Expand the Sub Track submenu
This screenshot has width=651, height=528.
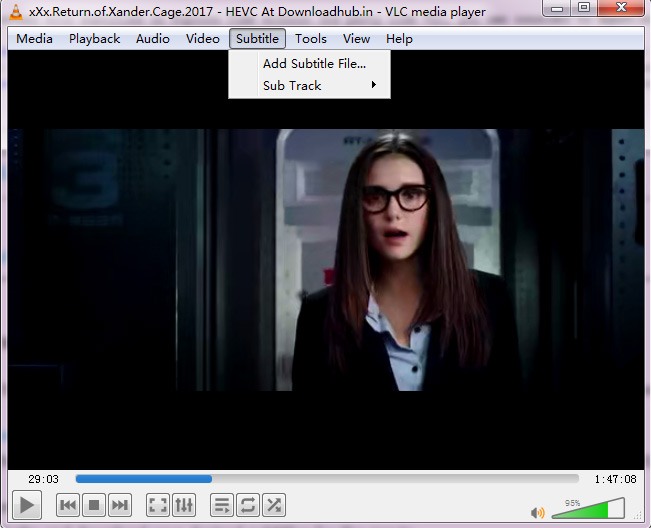pyautogui.click(x=309, y=86)
